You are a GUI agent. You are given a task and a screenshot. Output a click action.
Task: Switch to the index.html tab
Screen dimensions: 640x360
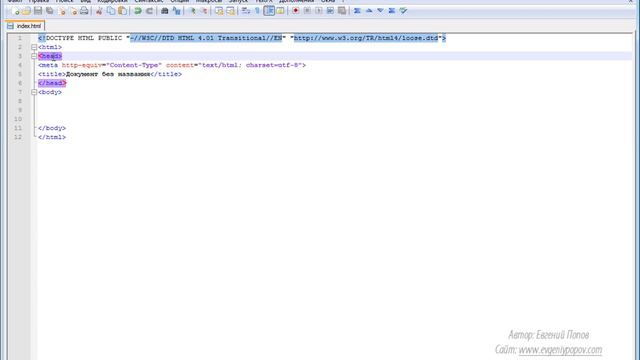point(25,26)
